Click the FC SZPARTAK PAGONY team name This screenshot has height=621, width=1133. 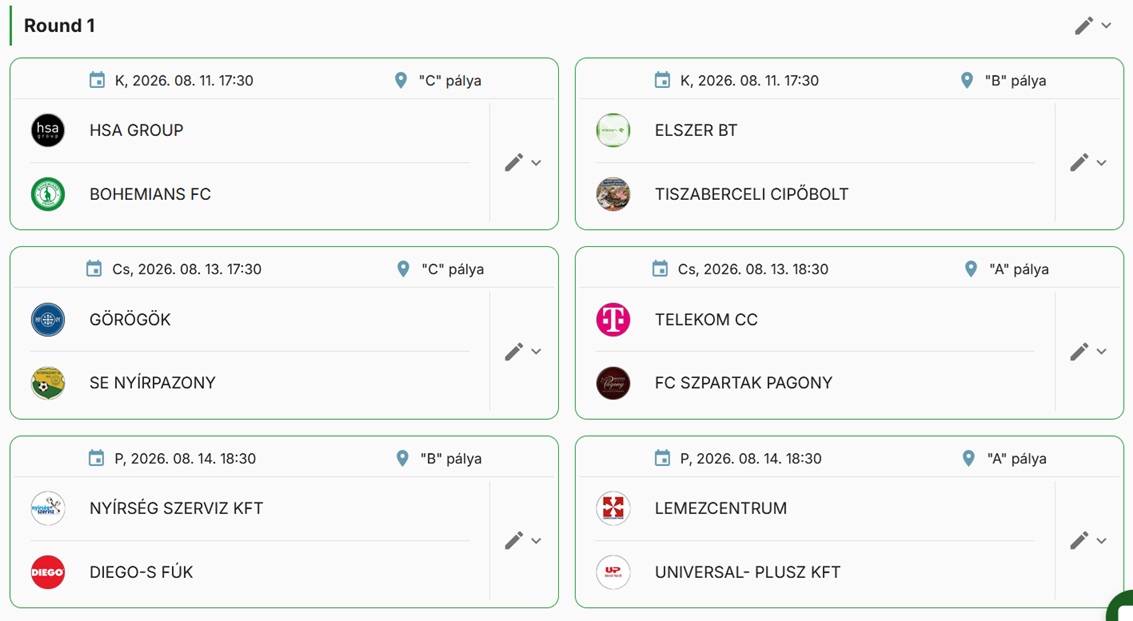744,383
